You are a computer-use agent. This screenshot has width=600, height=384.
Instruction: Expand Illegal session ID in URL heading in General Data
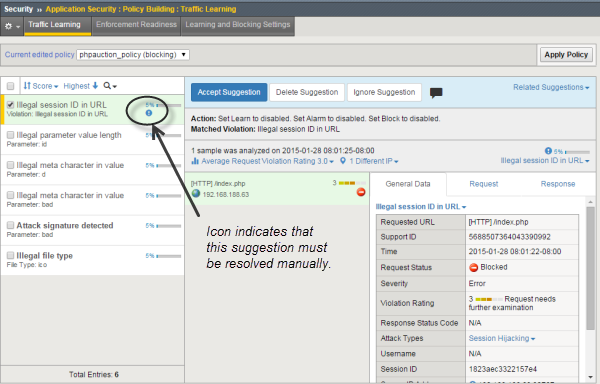coord(421,207)
